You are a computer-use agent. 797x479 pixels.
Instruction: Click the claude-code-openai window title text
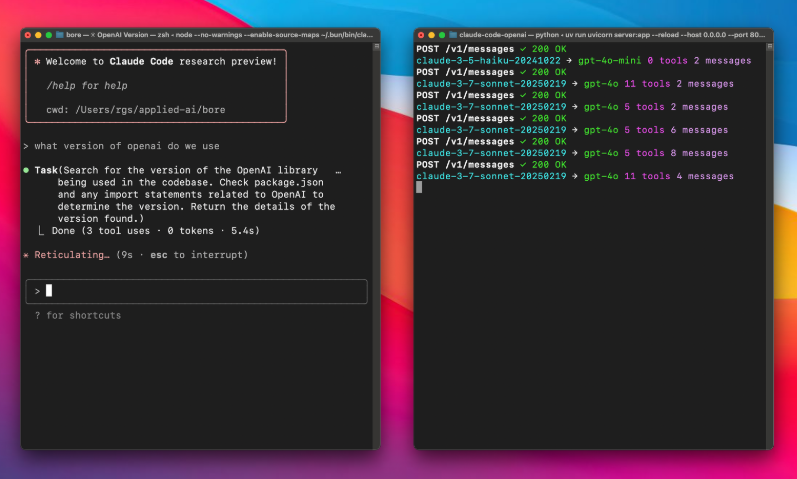coord(612,35)
